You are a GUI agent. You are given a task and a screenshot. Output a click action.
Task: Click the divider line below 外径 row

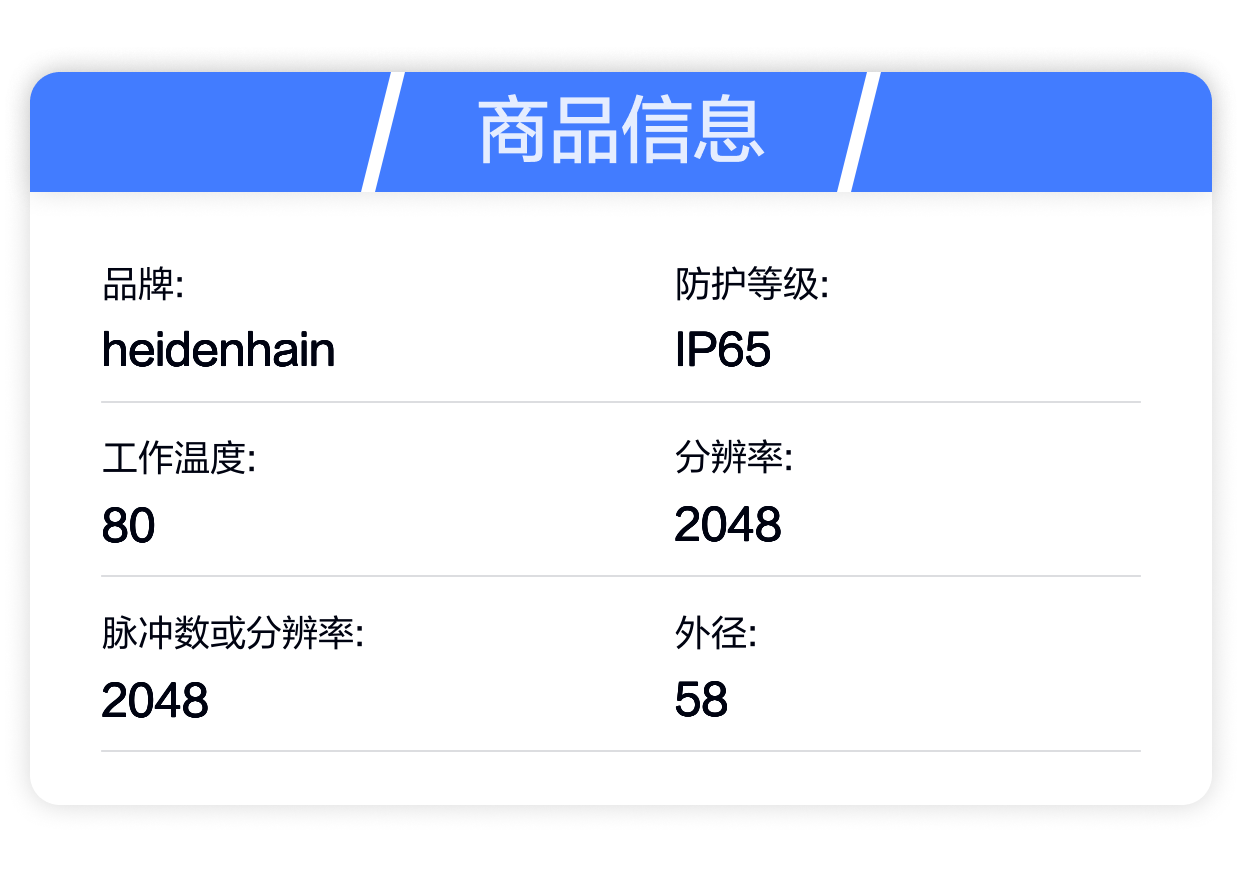coord(621,751)
